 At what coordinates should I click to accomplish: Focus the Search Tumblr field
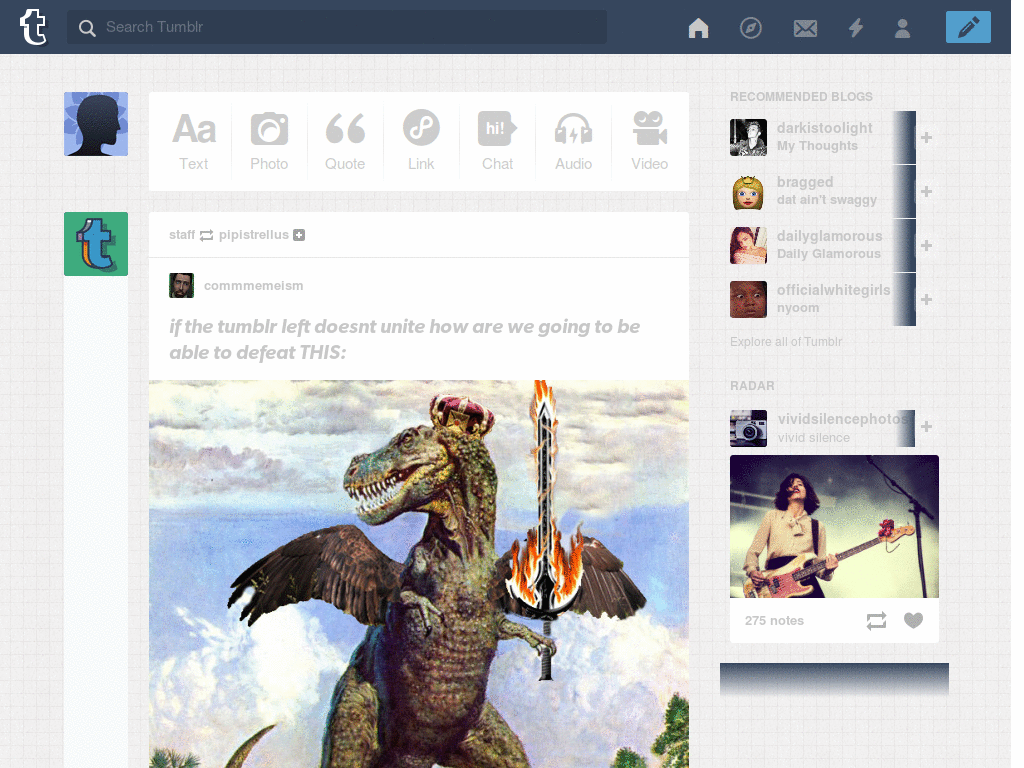336,27
